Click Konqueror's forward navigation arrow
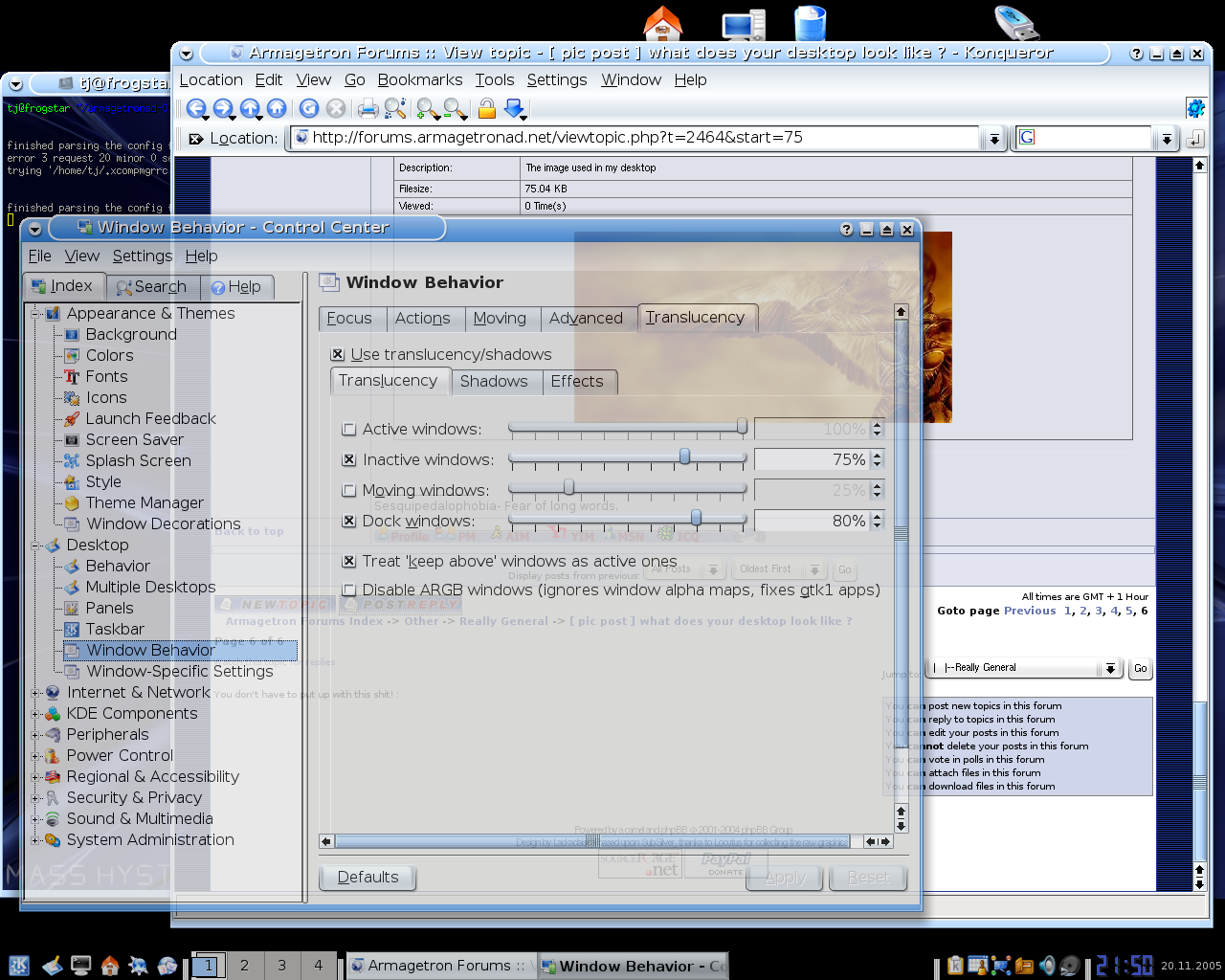The width and height of the screenshot is (1225, 980). pos(223,109)
